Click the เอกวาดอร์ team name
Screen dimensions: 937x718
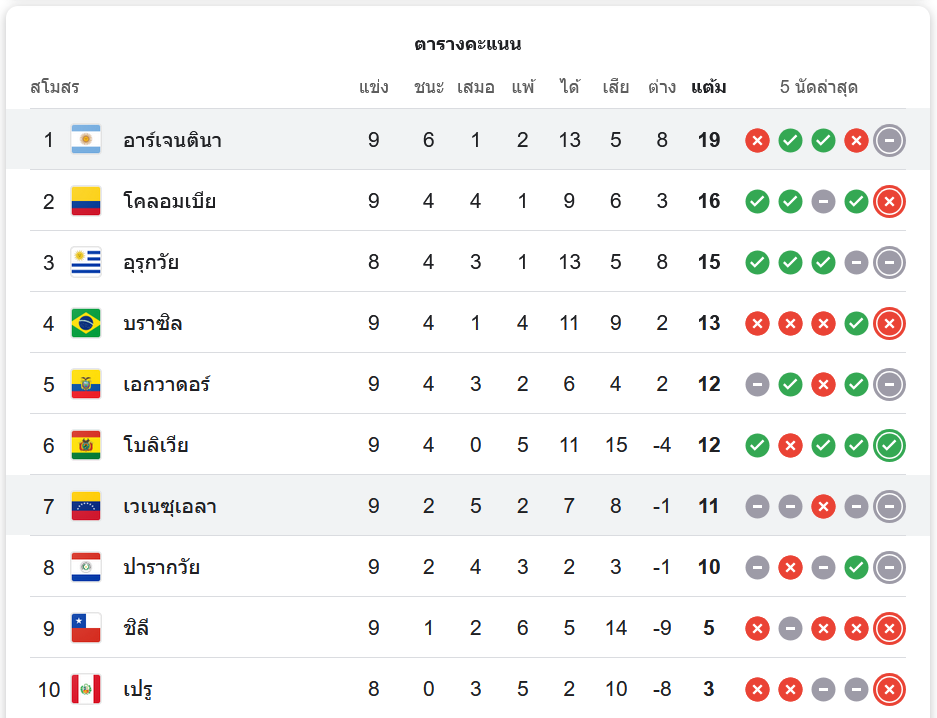(166, 384)
